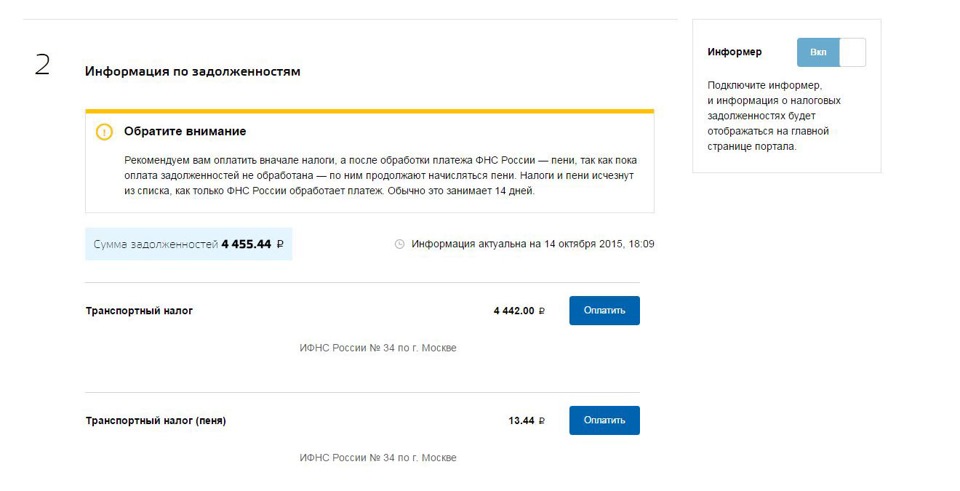
Task: Pay the 4 442.00 Транспортный налог debt
Action: pyautogui.click(x=604, y=310)
